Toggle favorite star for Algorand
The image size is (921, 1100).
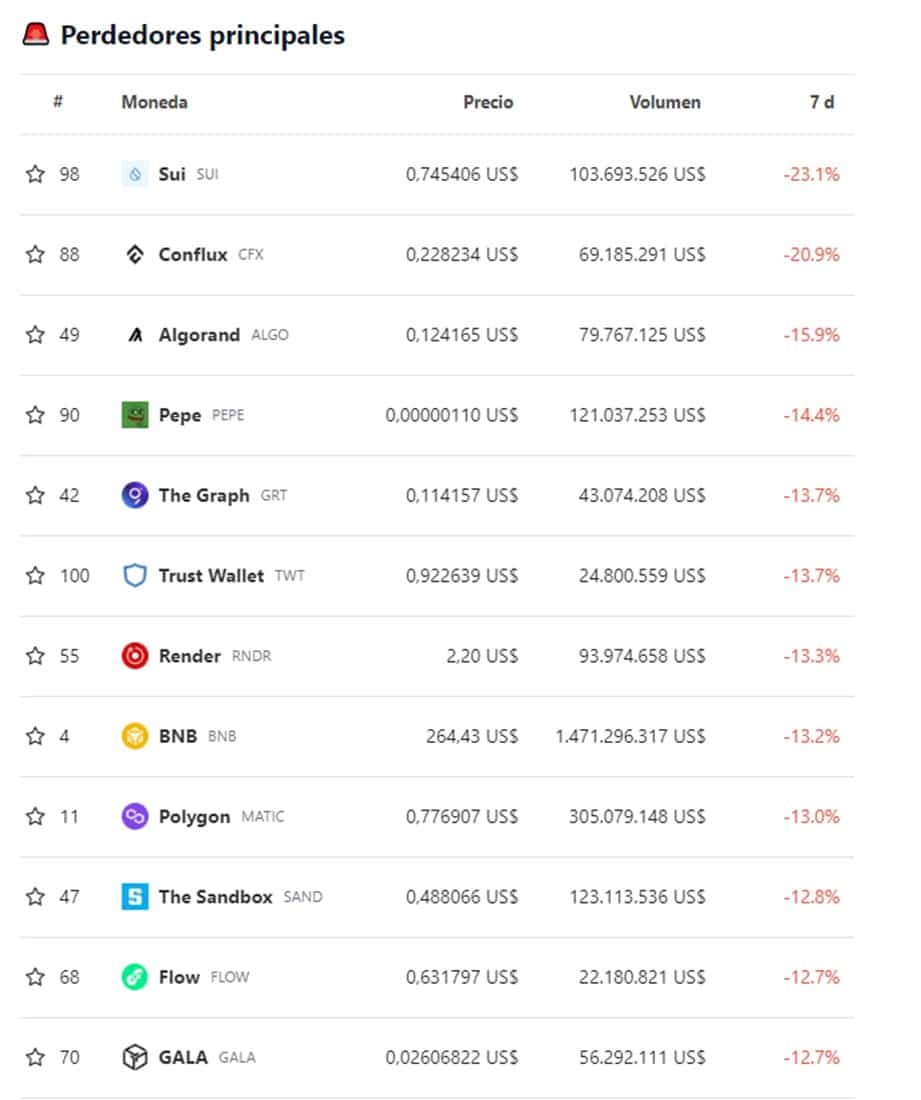pyautogui.click(x=35, y=334)
